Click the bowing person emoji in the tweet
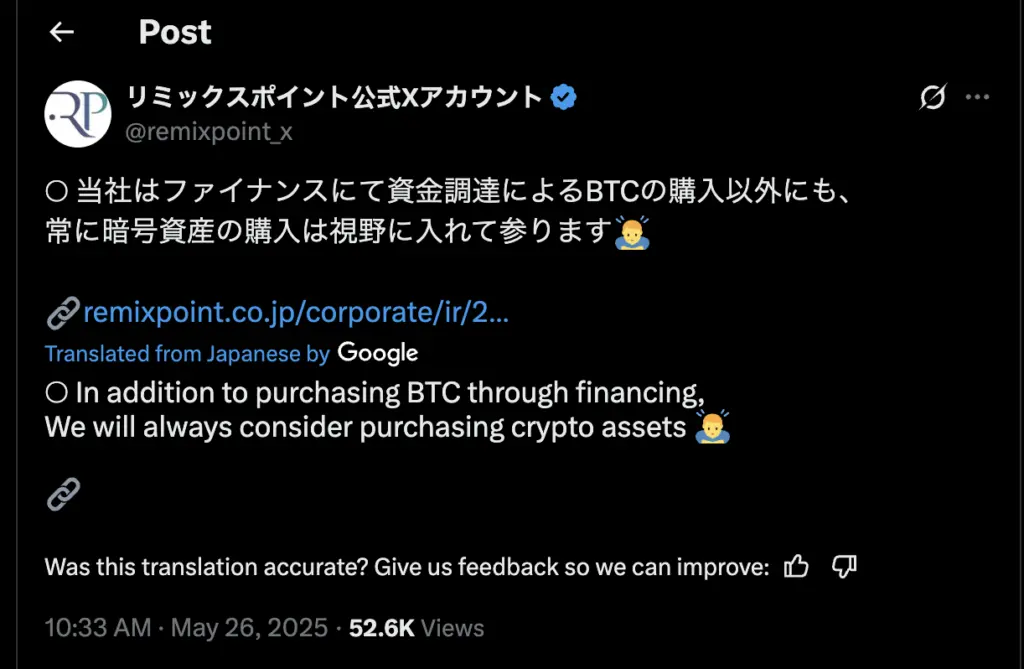Viewport: 1024px width, 669px height. tap(633, 232)
